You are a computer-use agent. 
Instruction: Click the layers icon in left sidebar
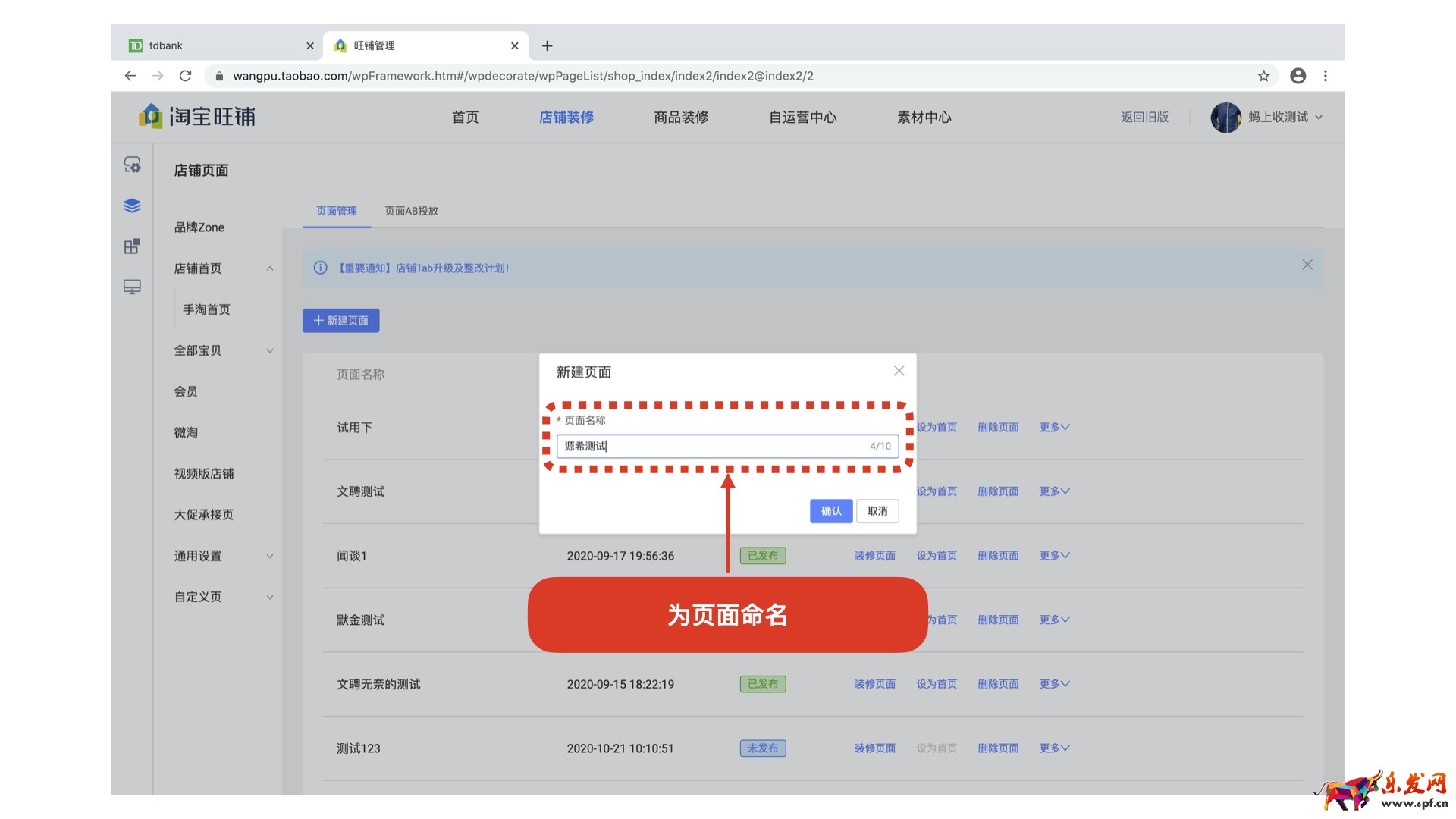click(132, 206)
